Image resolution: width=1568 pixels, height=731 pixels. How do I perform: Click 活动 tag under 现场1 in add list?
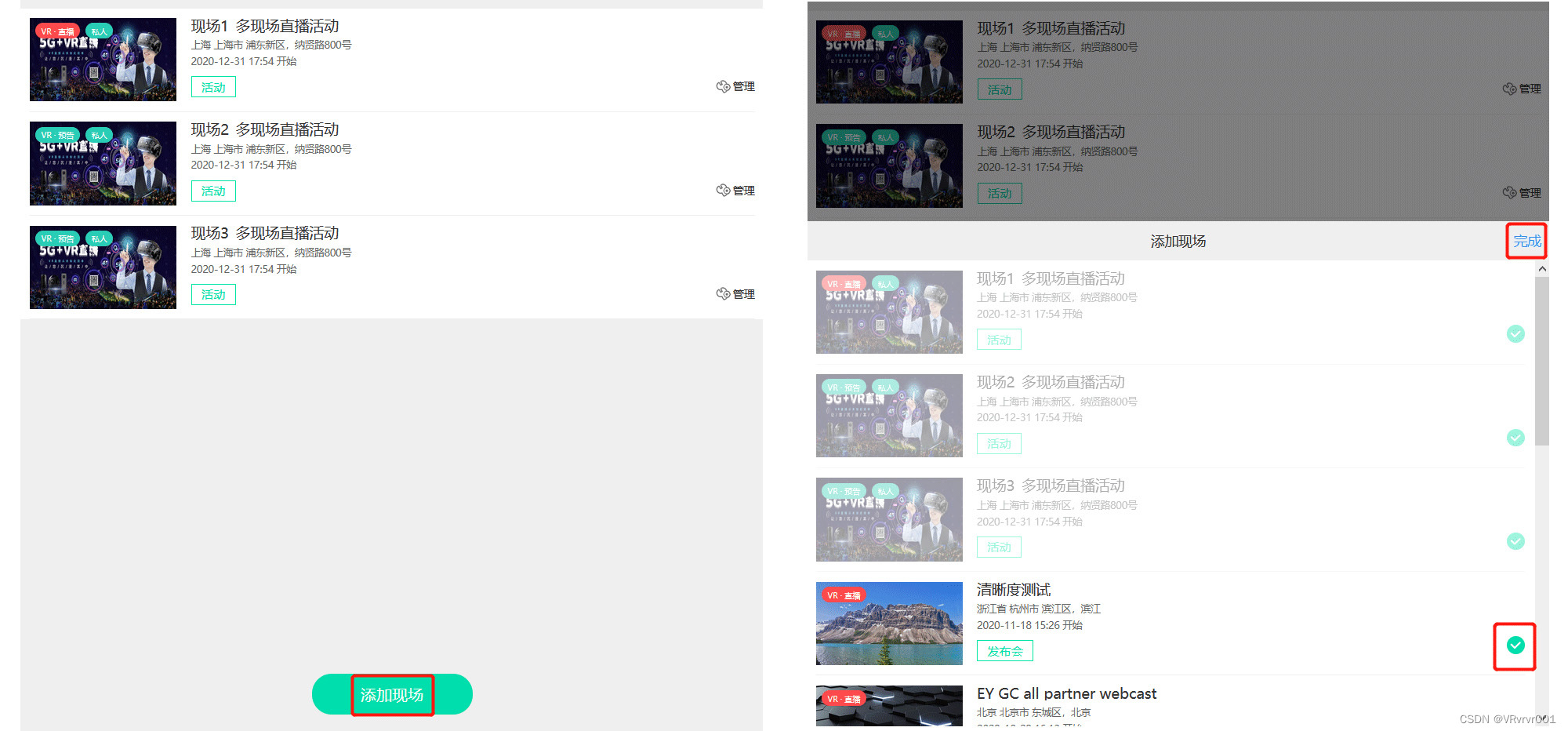click(x=999, y=340)
